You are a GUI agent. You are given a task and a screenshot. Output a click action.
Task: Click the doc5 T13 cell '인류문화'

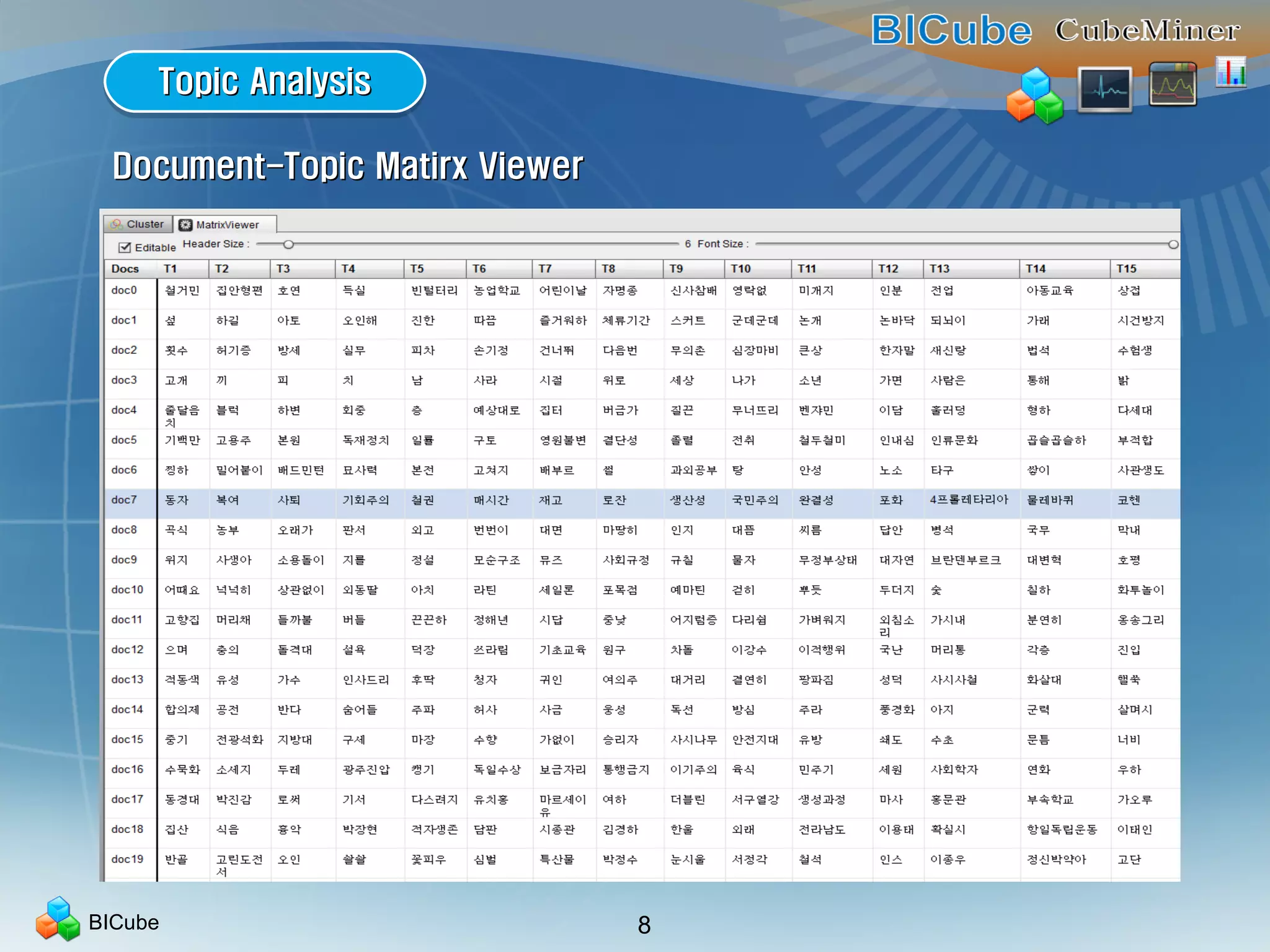pyautogui.click(x=954, y=440)
